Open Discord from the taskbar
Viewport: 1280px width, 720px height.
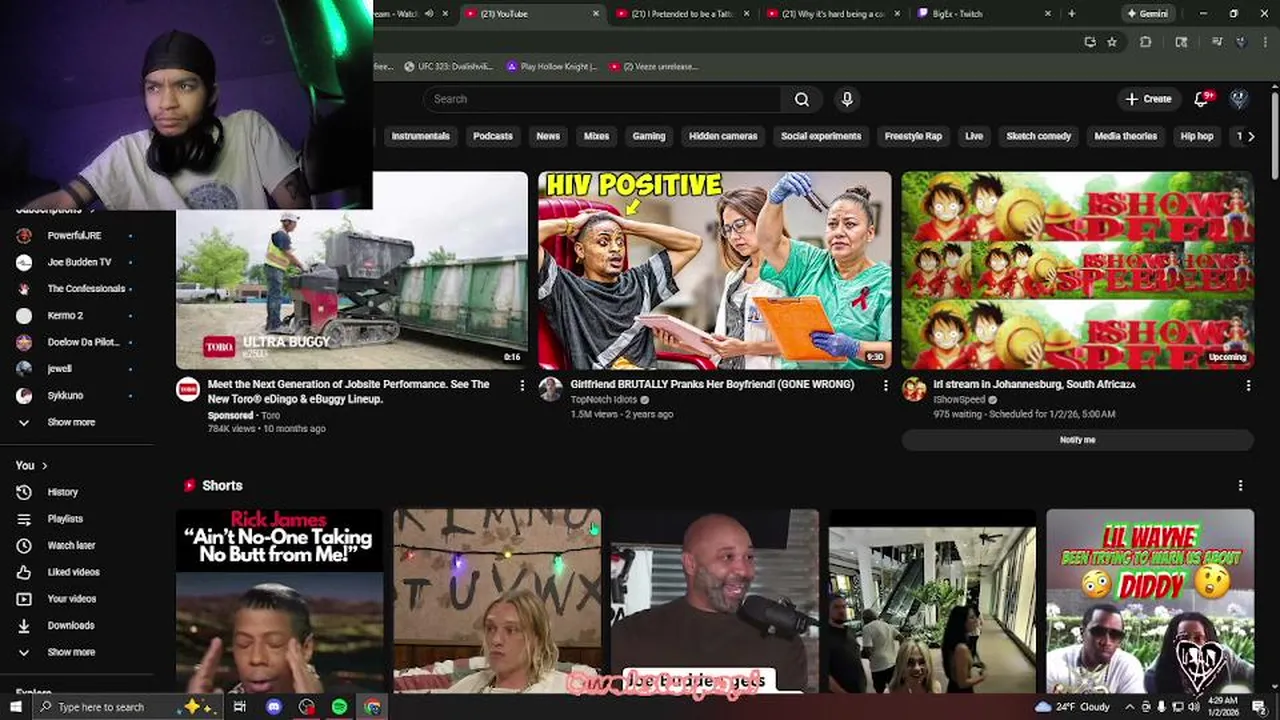tap(274, 707)
